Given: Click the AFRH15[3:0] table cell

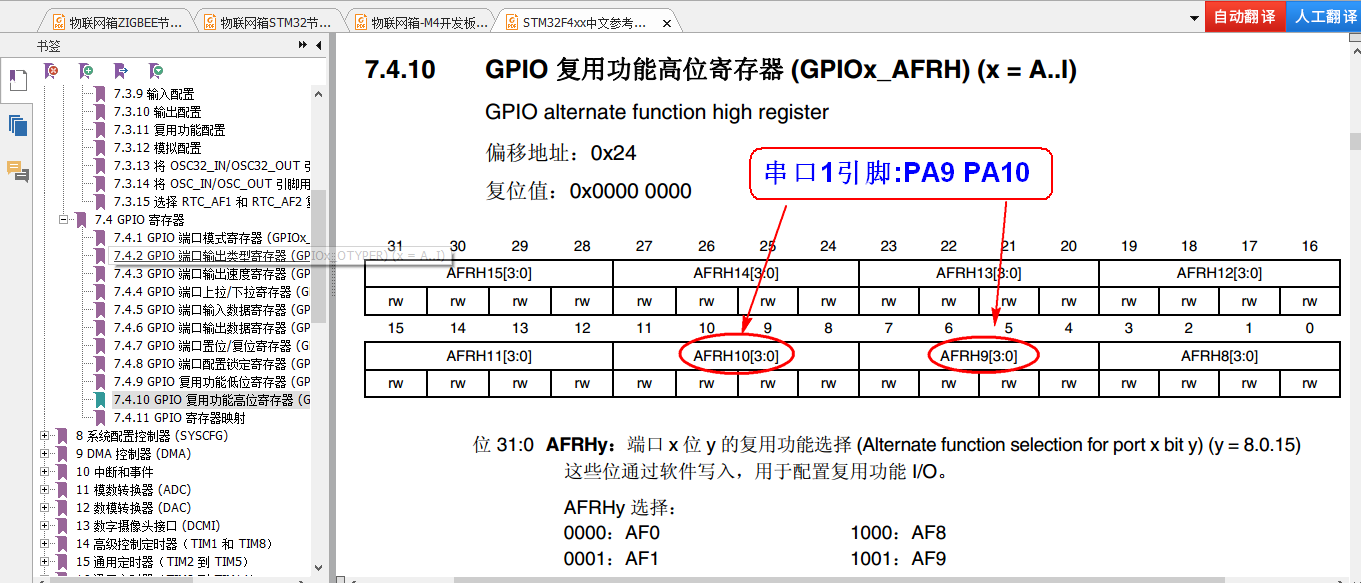Looking at the screenshot, I should point(489,273).
